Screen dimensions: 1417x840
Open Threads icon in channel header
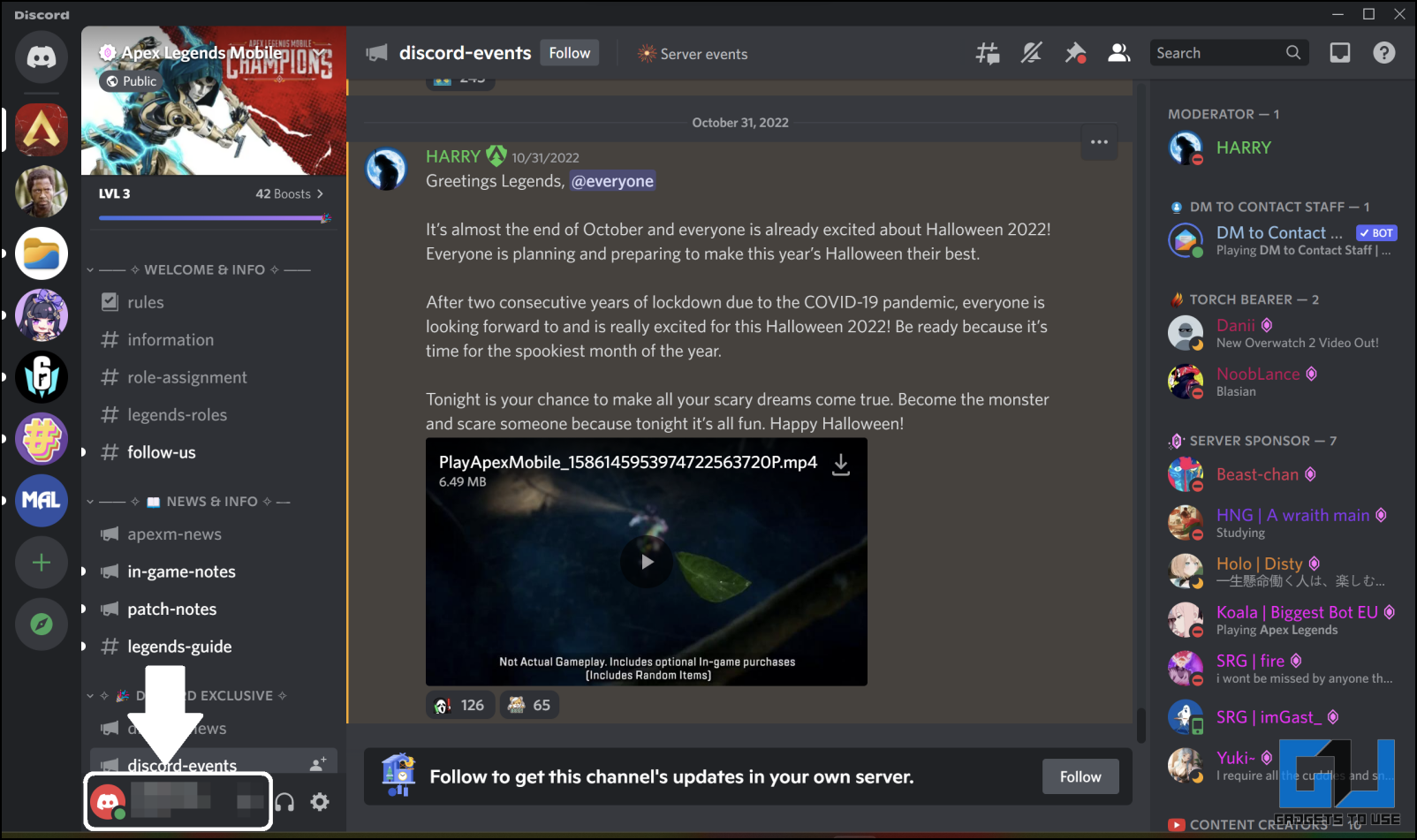tap(988, 53)
